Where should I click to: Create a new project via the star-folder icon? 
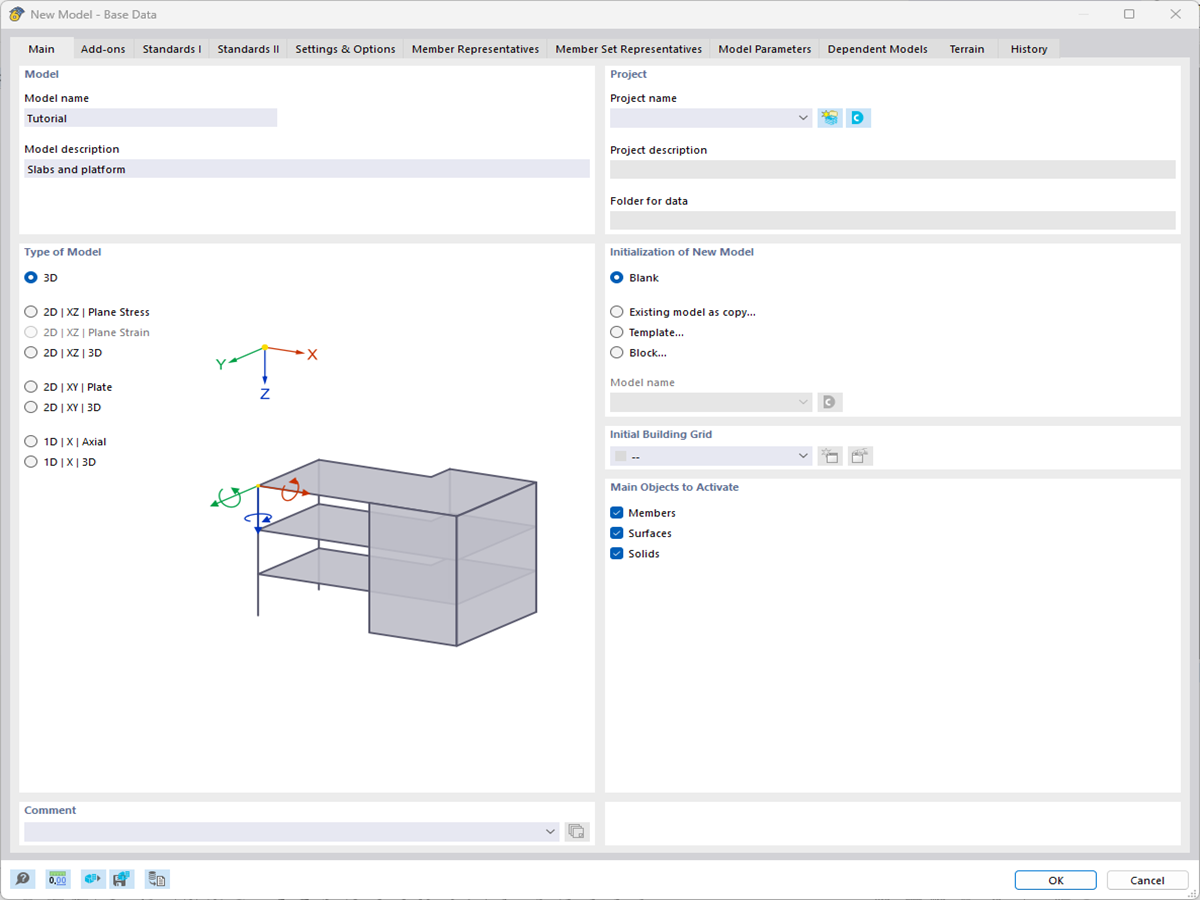pyautogui.click(x=829, y=117)
